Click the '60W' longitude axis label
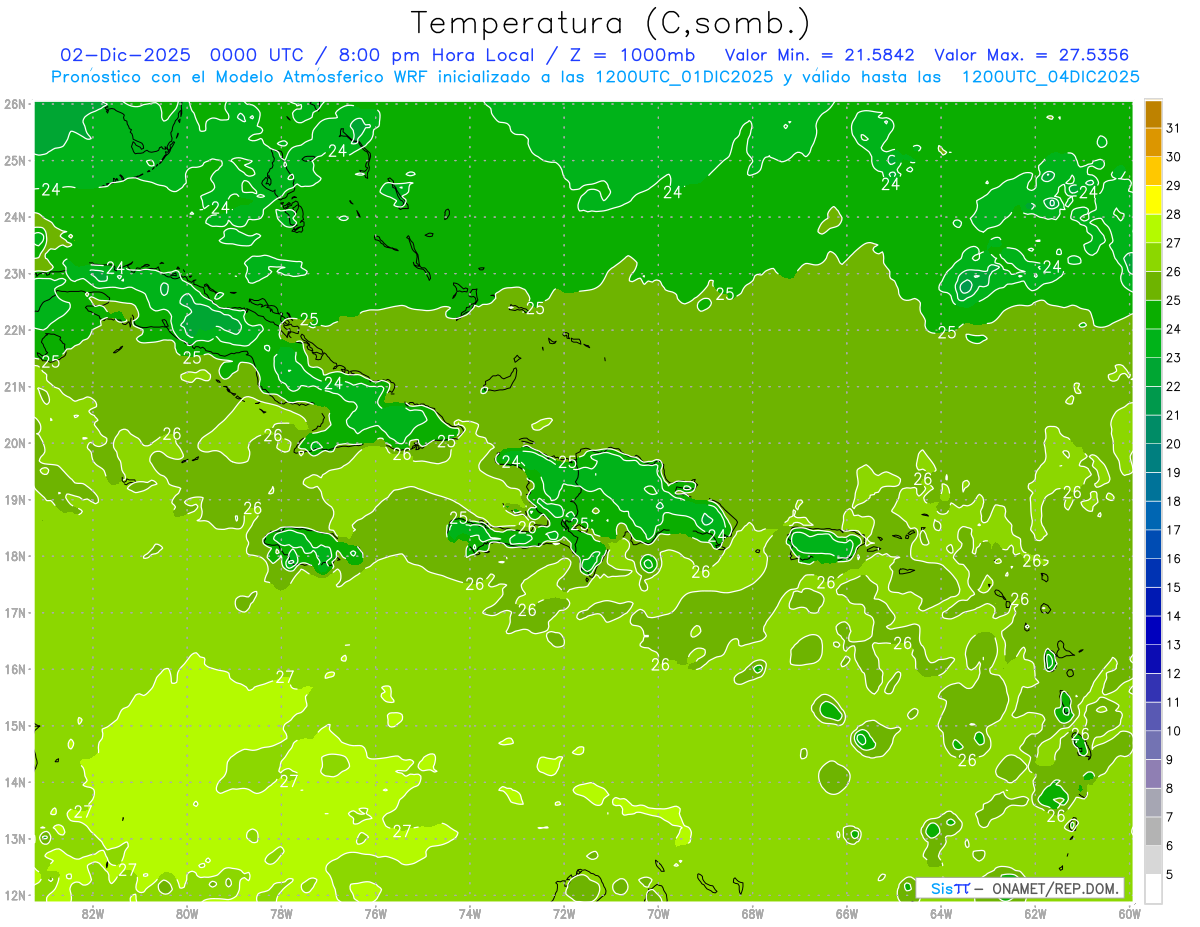 (x=1129, y=913)
